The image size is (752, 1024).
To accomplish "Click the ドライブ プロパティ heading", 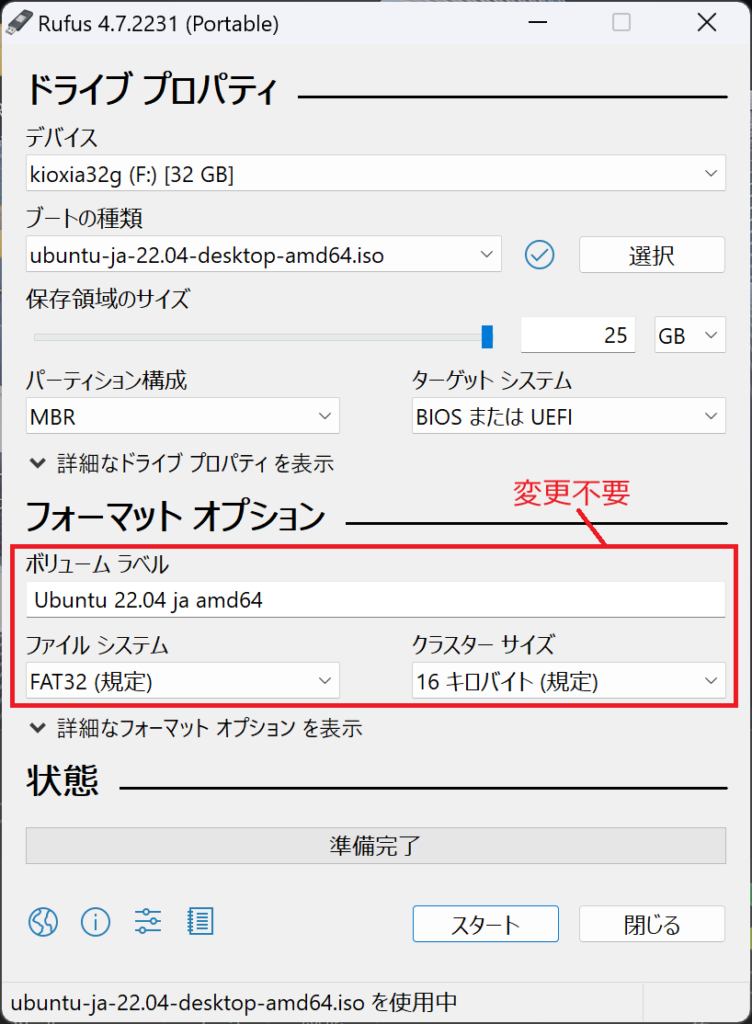I will click(152, 89).
